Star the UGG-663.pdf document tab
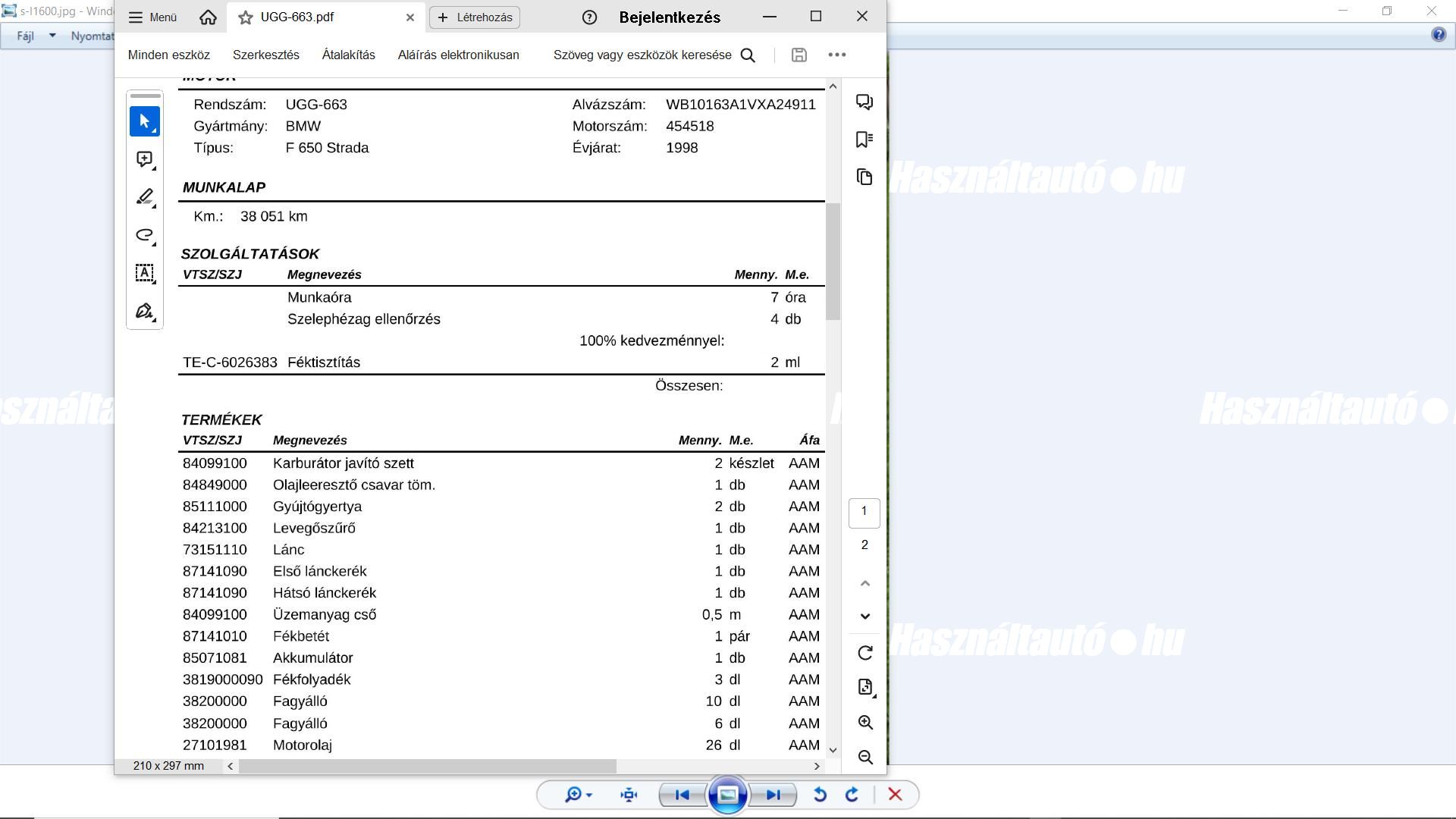This screenshot has height=819, width=1456. click(x=246, y=17)
